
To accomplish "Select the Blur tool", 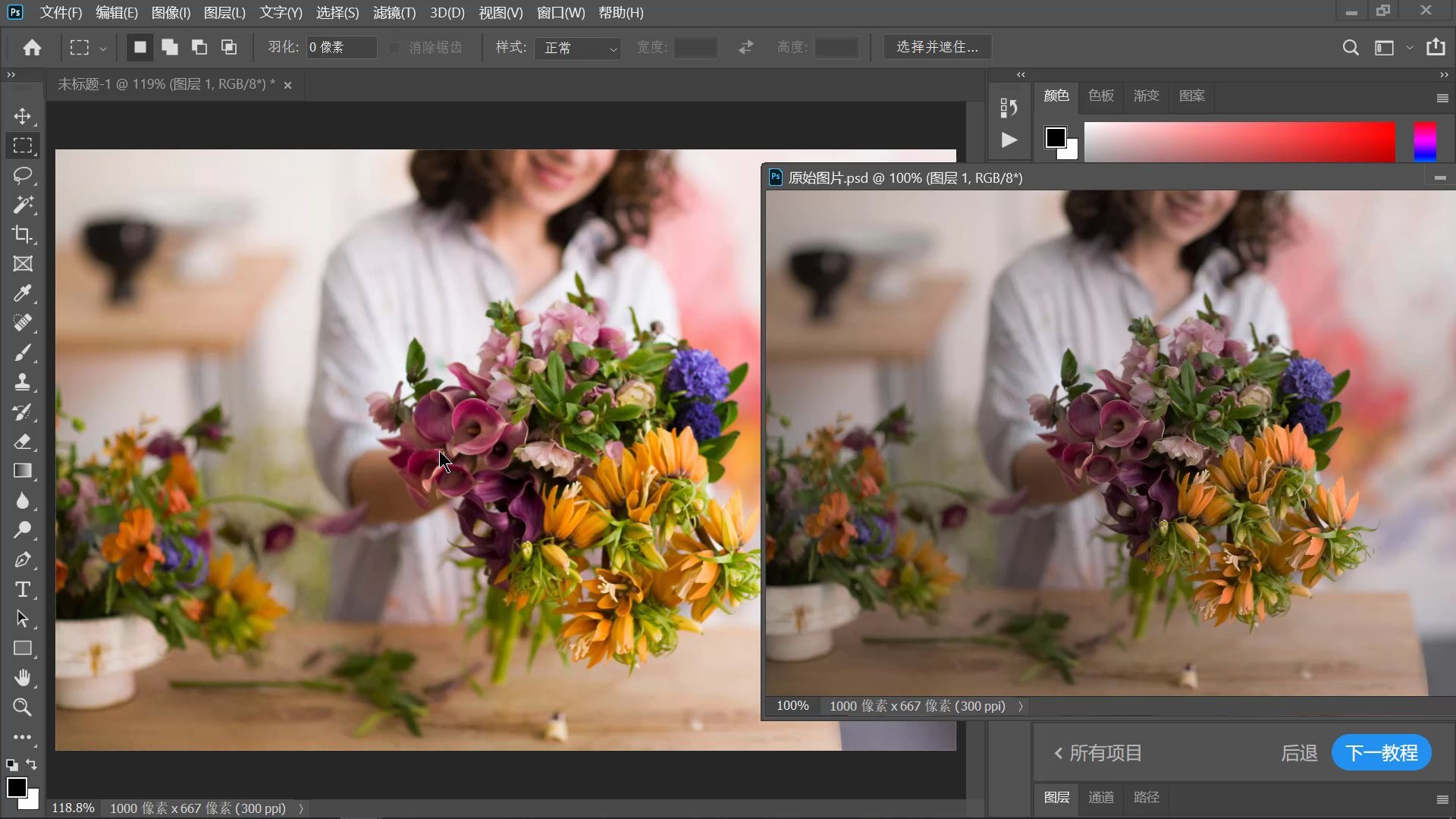I will coord(23,500).
